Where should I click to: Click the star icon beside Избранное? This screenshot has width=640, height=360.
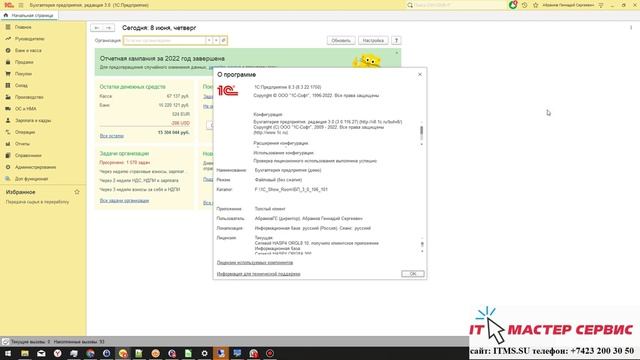(x=77, y=192)
